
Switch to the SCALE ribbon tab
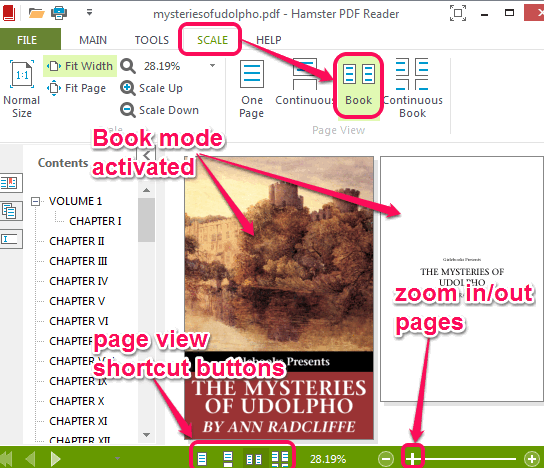coord(212,40)
